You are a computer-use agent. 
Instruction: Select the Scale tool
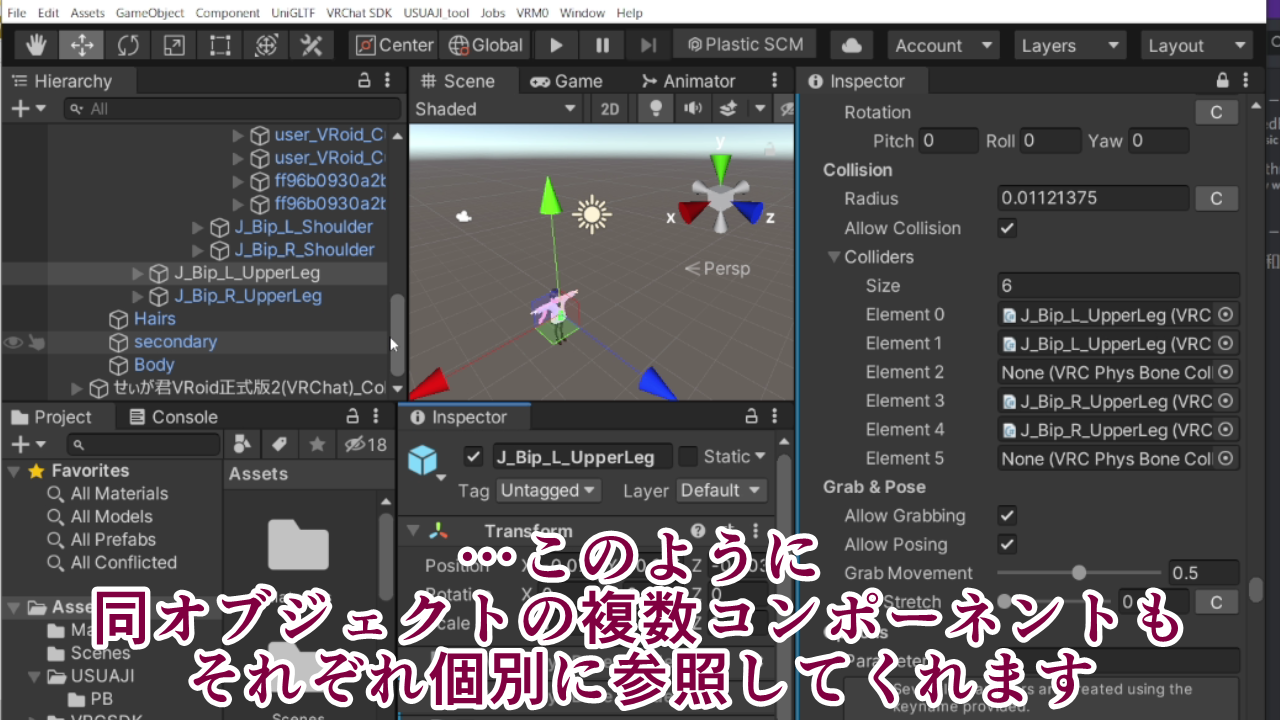[173, 44]
